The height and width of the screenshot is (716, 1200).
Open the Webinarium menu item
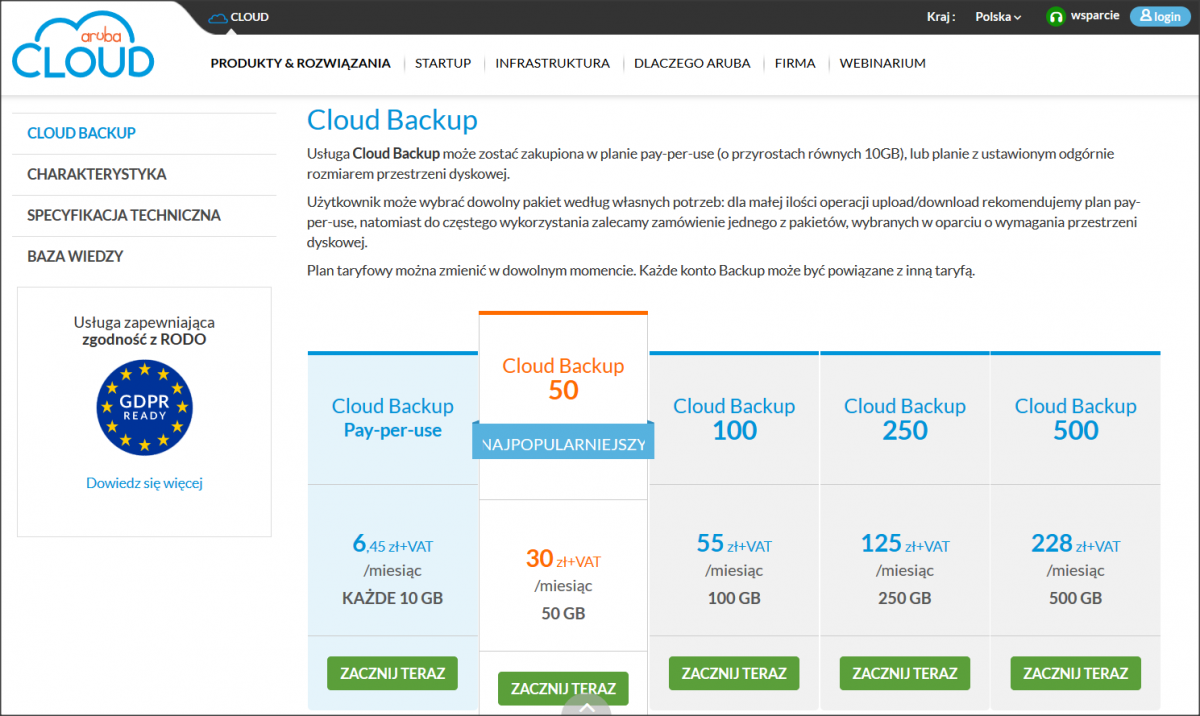click(x=882, y=63)
